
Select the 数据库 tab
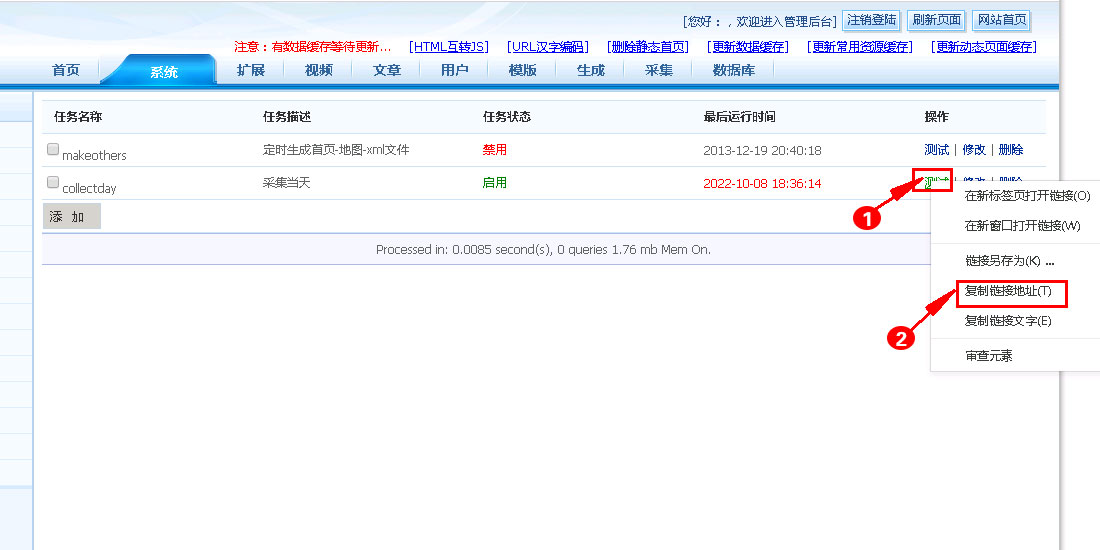point(734,70)
